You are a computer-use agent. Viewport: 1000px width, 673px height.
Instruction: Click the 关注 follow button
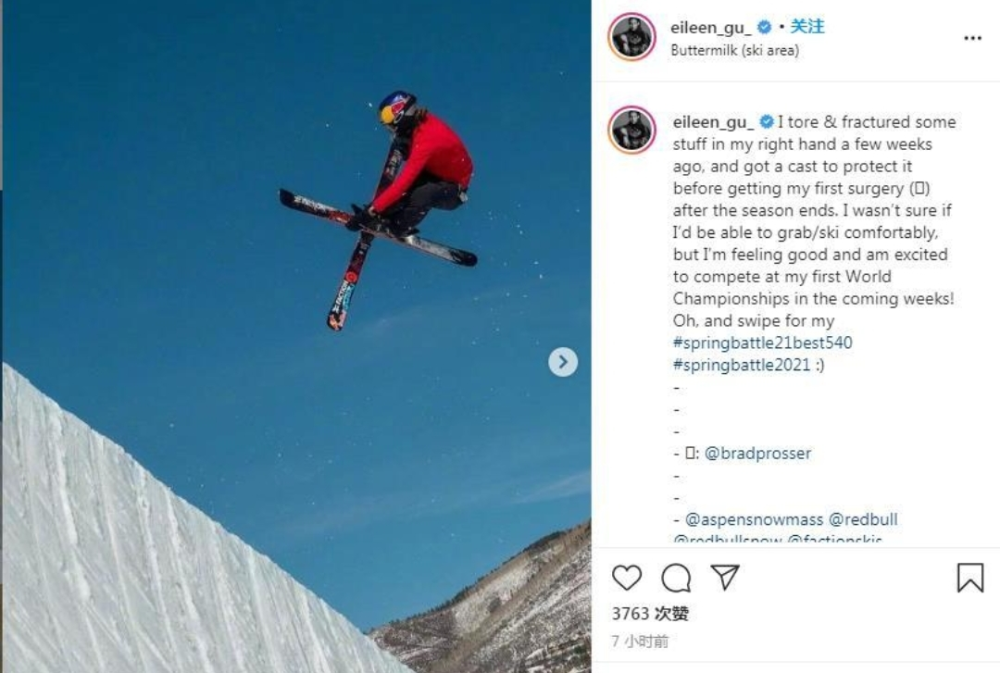coord(807,26)
